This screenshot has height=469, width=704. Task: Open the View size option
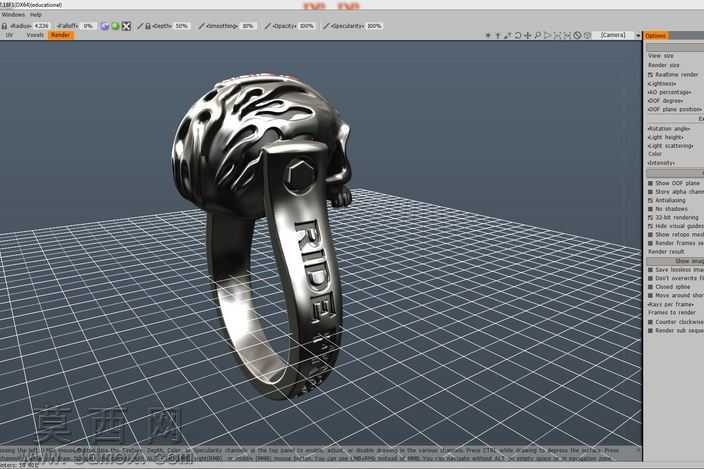click(660, 56)
